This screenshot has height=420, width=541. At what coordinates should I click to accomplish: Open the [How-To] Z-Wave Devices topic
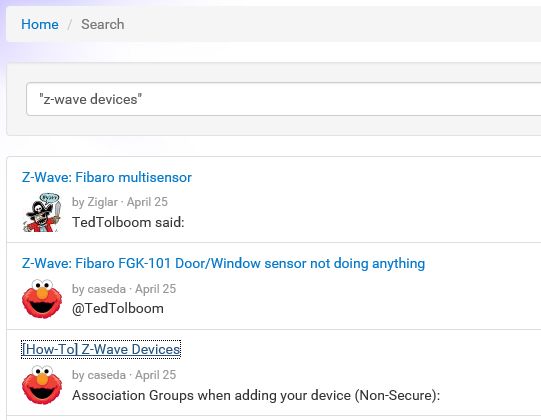[x=101, y=349]
